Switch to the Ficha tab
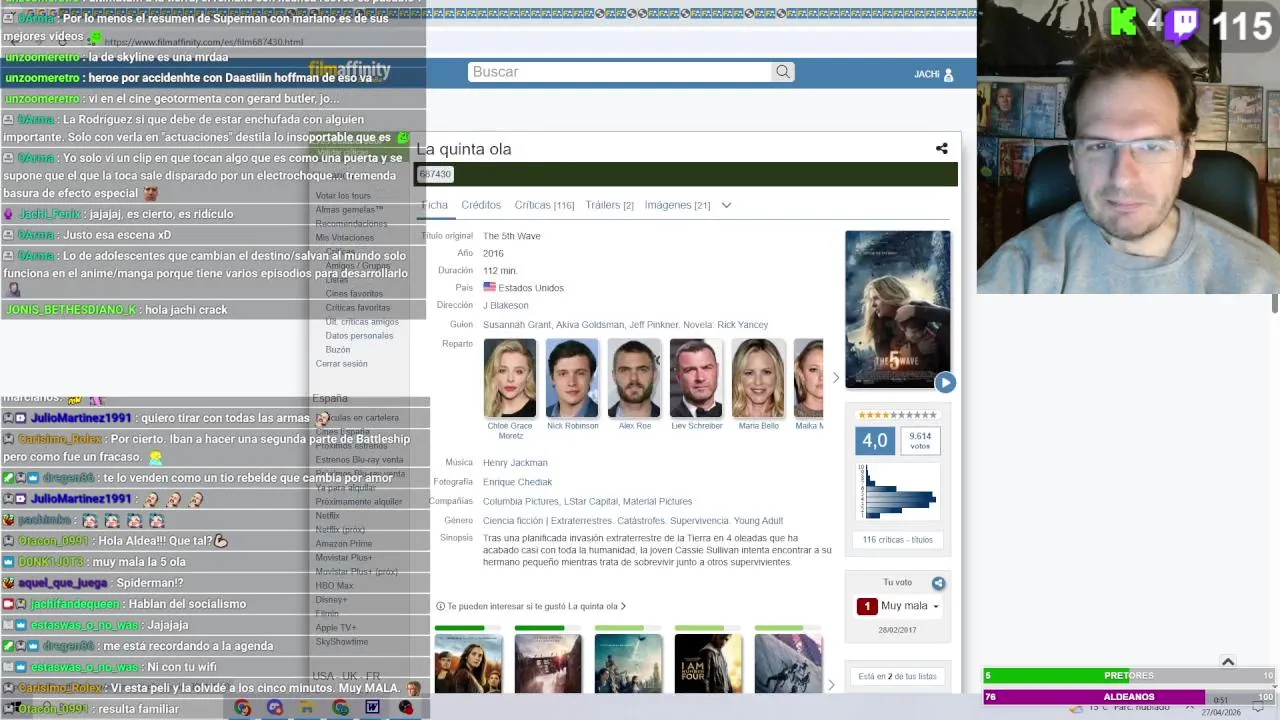1280x720 pixels. coord(434,205)
